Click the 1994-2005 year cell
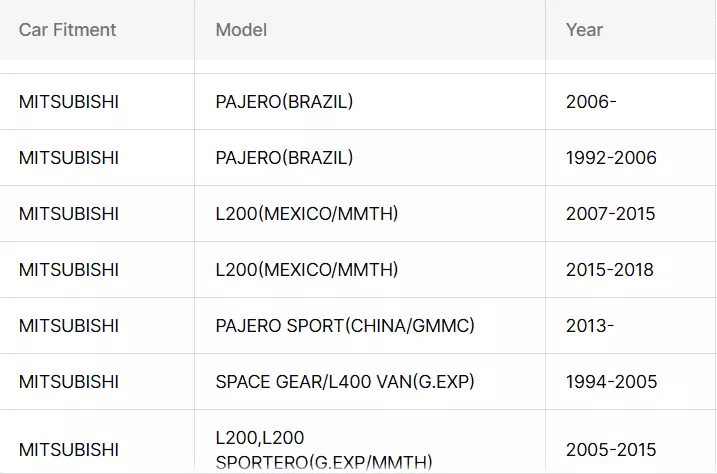717x474 pixels. click(x=611, y=382)
